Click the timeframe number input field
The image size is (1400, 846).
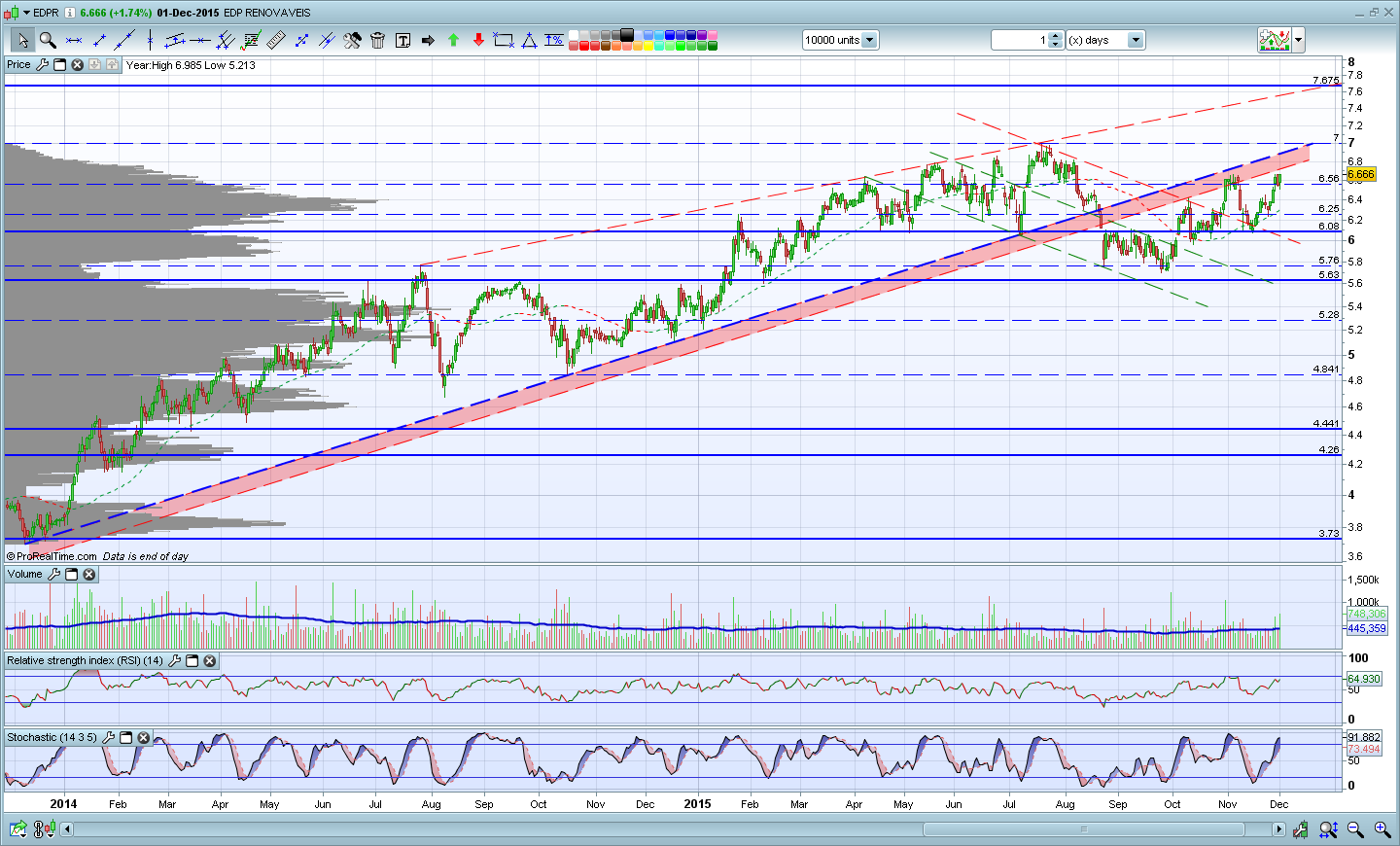coord(1020,40)
